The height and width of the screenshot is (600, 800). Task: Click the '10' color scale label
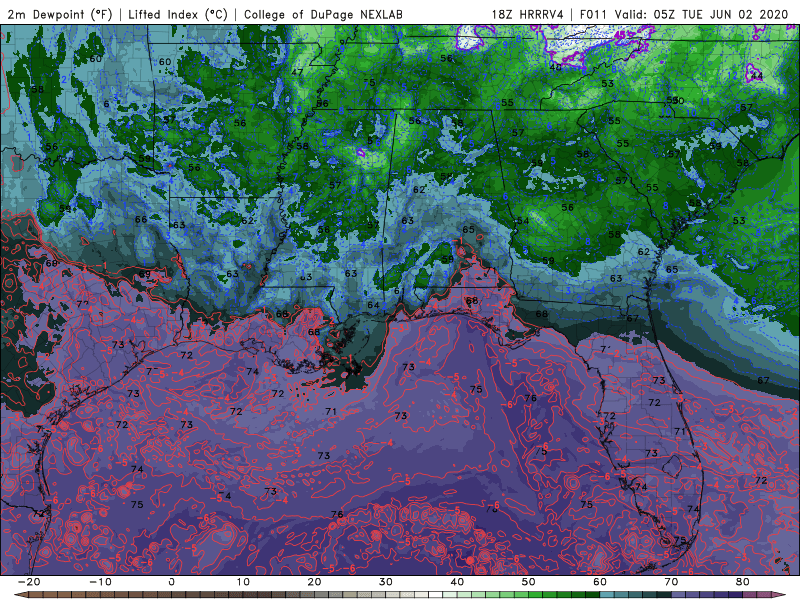pyautogui.click(x=243, y=582)
